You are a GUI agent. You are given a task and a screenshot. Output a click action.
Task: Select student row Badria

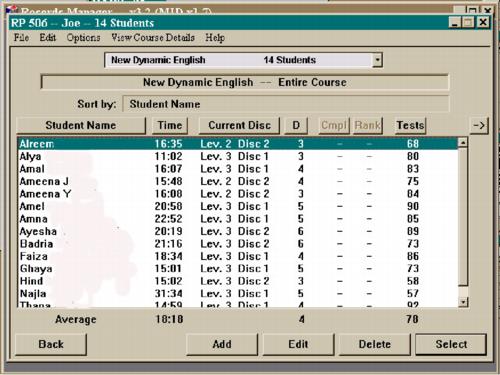238,244
